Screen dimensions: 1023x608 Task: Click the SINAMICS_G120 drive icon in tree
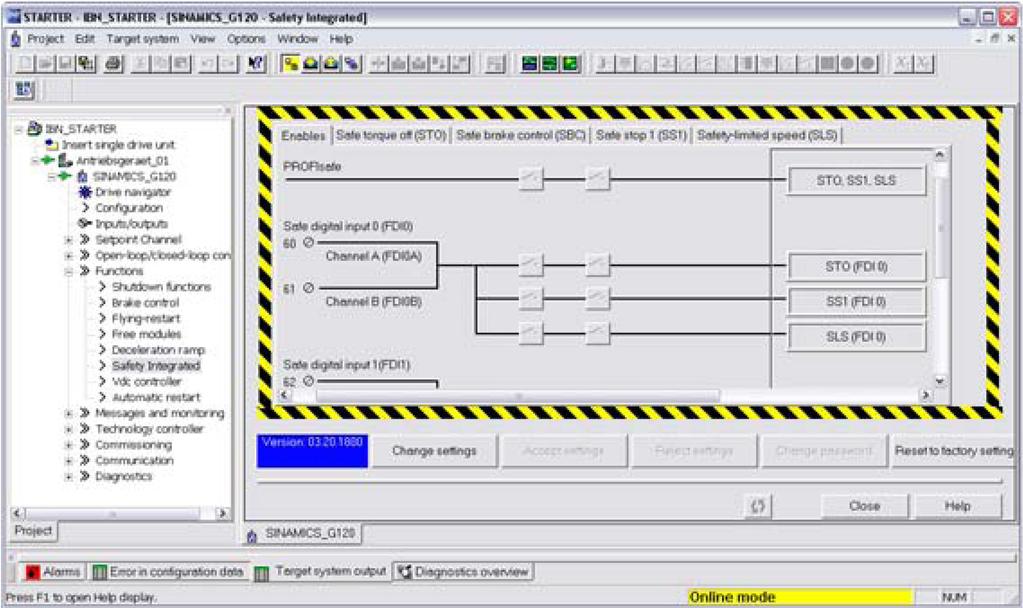[x=82, y=176]
